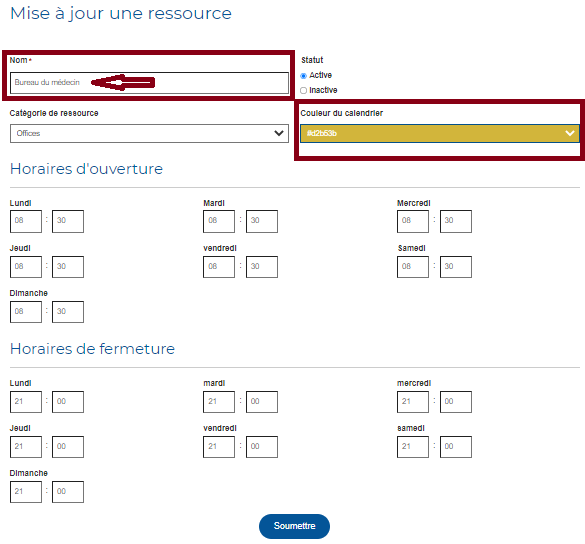Click Samedi opening hour field
The image size is (585, 544).
pos(413,267)
